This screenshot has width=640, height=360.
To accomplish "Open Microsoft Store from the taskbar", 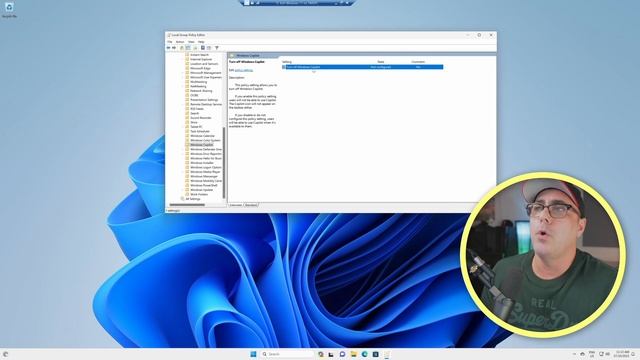I will click(x=376, y=354).
